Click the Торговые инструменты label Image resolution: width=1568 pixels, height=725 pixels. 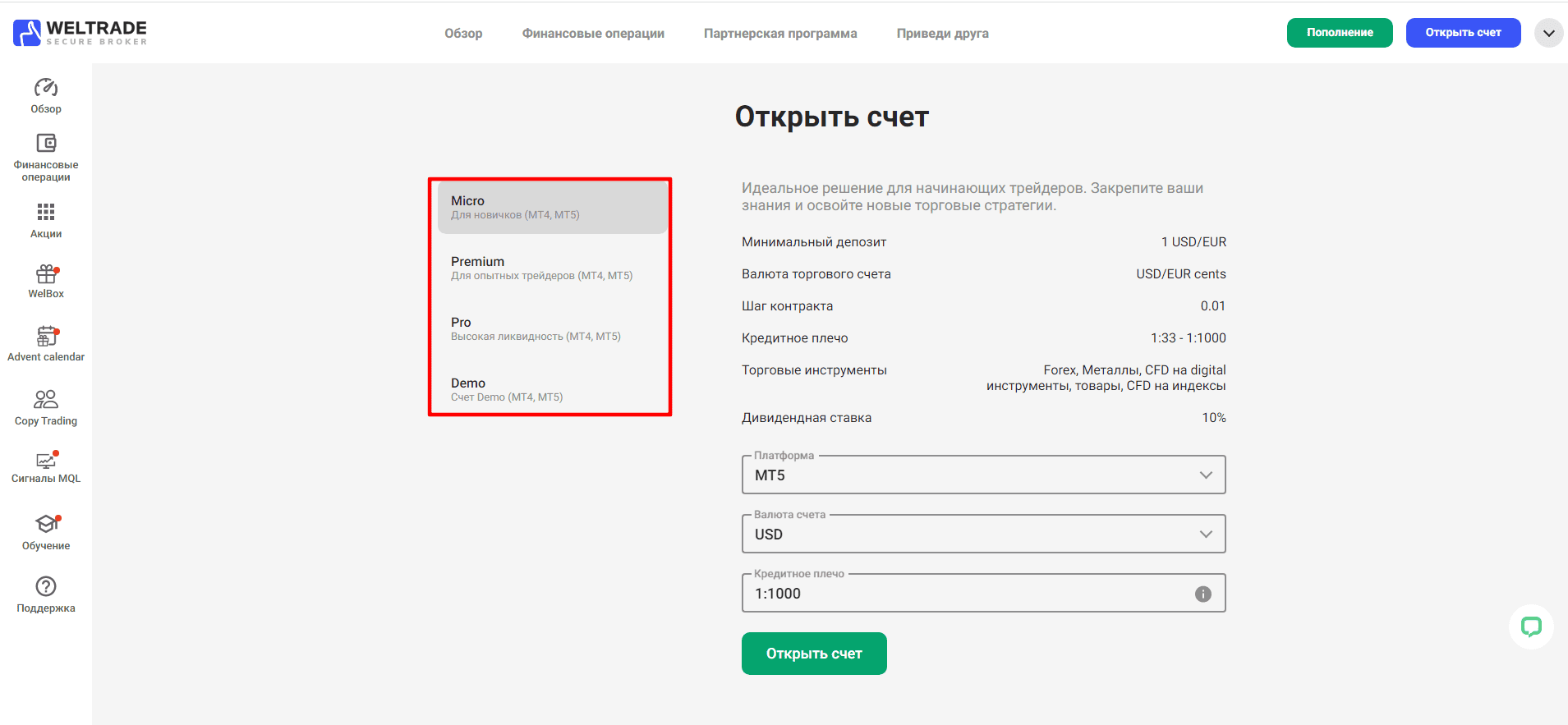point(814,370)
